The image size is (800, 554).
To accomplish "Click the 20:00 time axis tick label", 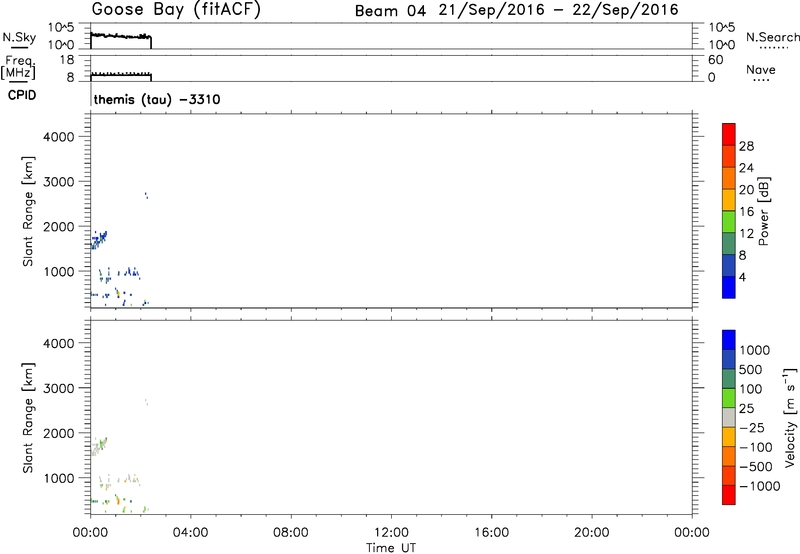I will (591, 533).
